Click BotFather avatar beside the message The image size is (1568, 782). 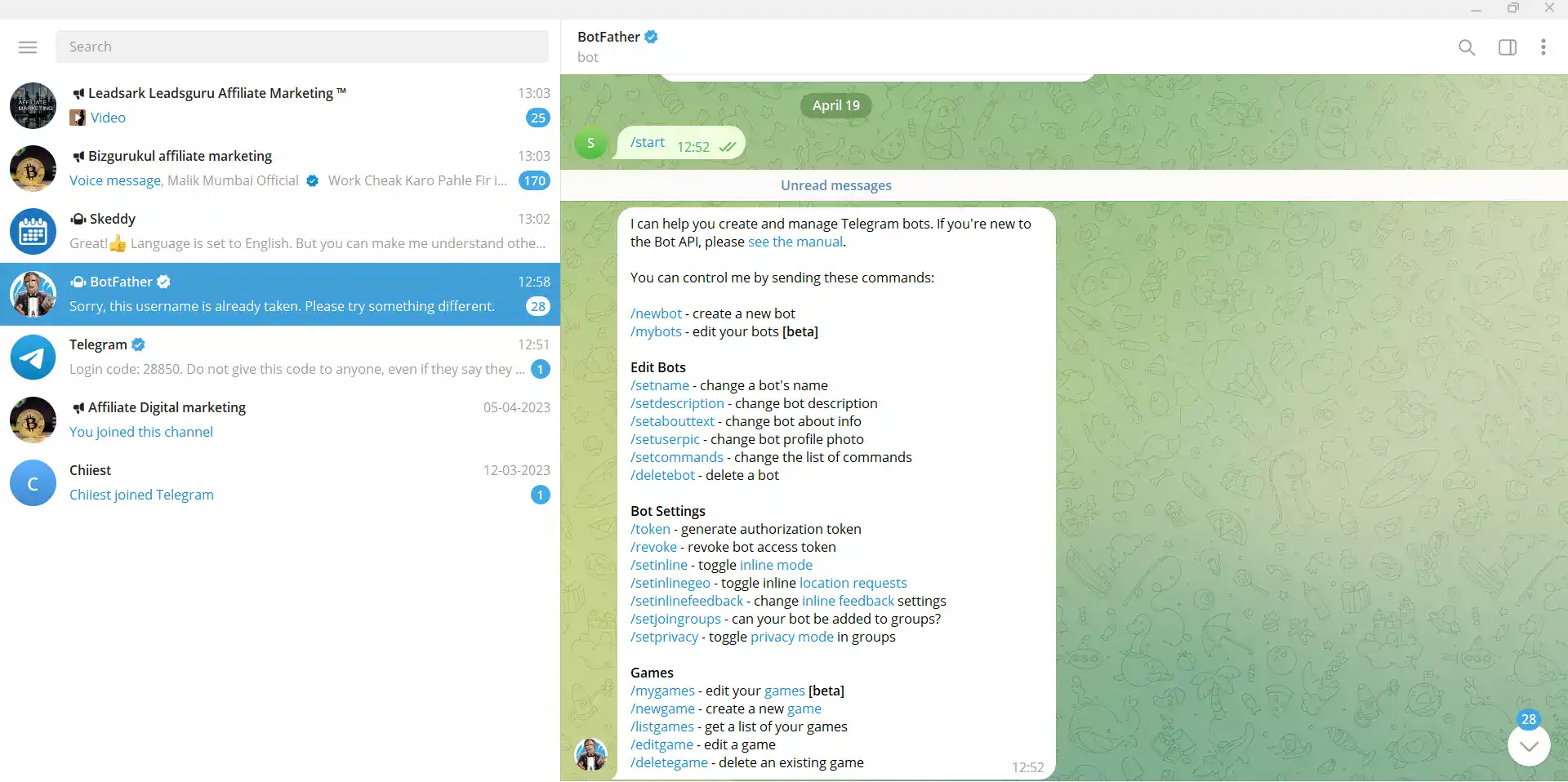coord(590,754)
